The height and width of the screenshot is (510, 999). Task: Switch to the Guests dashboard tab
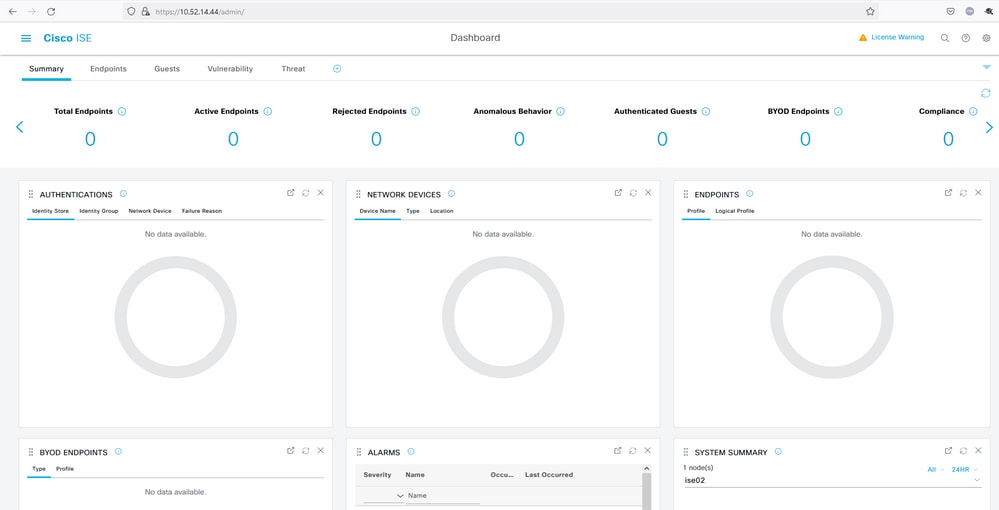pos(167,69)
